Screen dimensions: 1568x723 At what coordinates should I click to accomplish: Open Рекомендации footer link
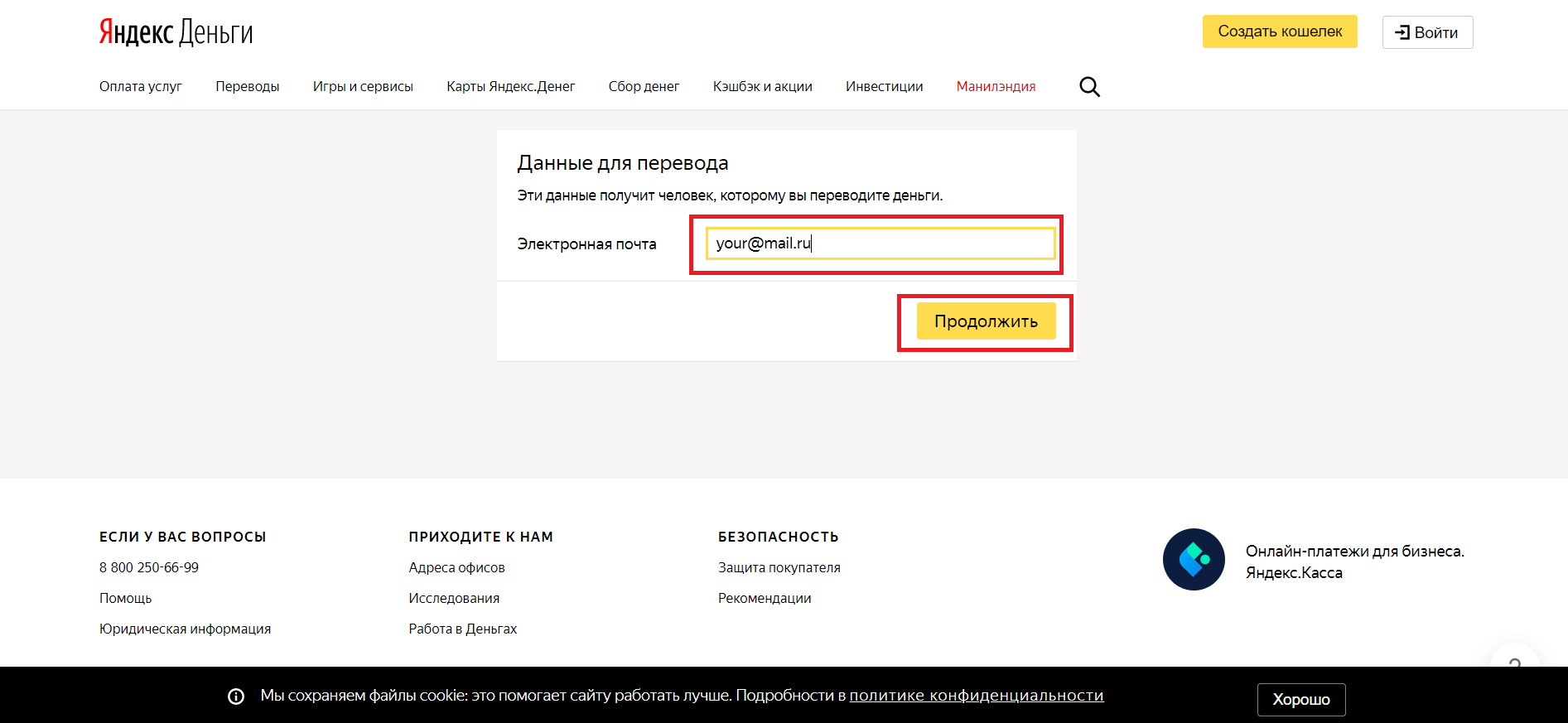(765, 598)
